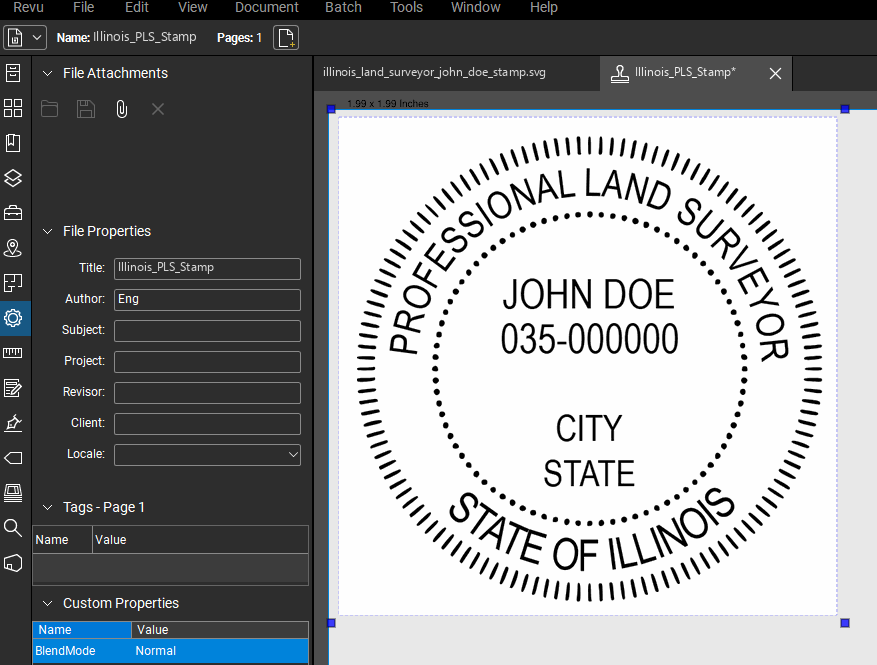Click the document profile icon button
877x665 pixels.
[x=15, y=38]
